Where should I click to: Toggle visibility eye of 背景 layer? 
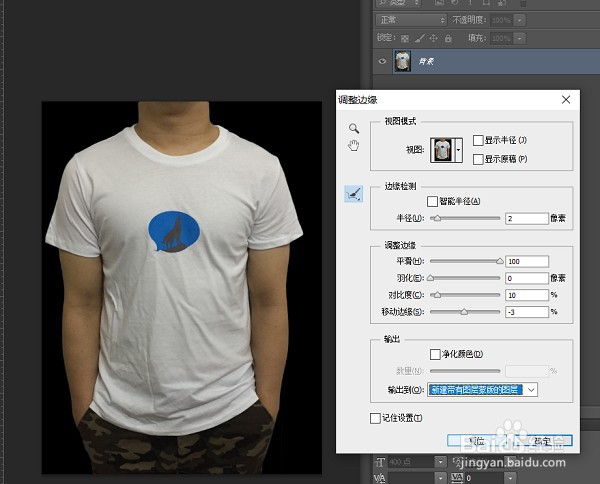click(382, 61)
